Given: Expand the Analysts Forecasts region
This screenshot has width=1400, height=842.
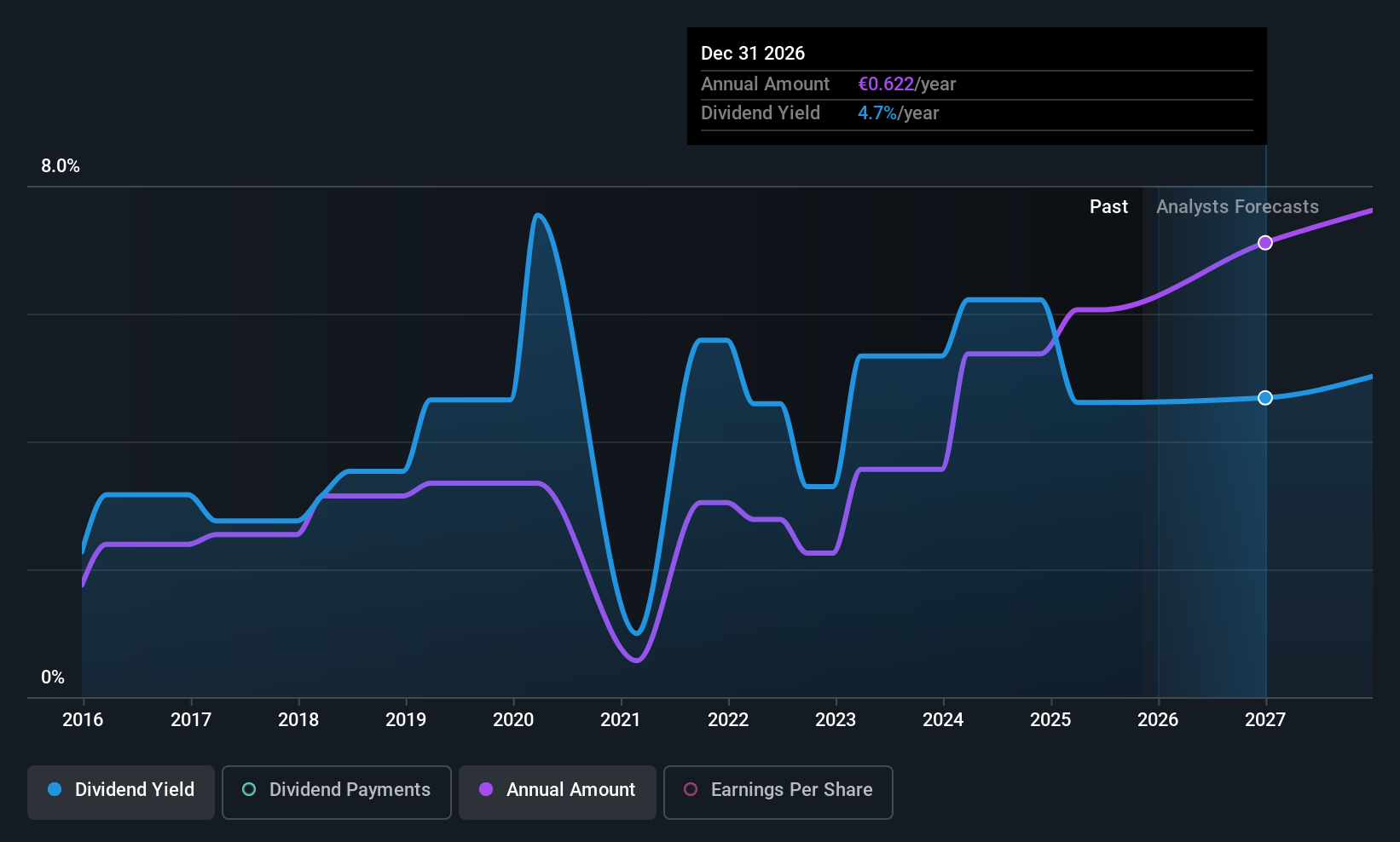Looking at the screenshot, I should pyautogui.click(x=1237, y=206).
